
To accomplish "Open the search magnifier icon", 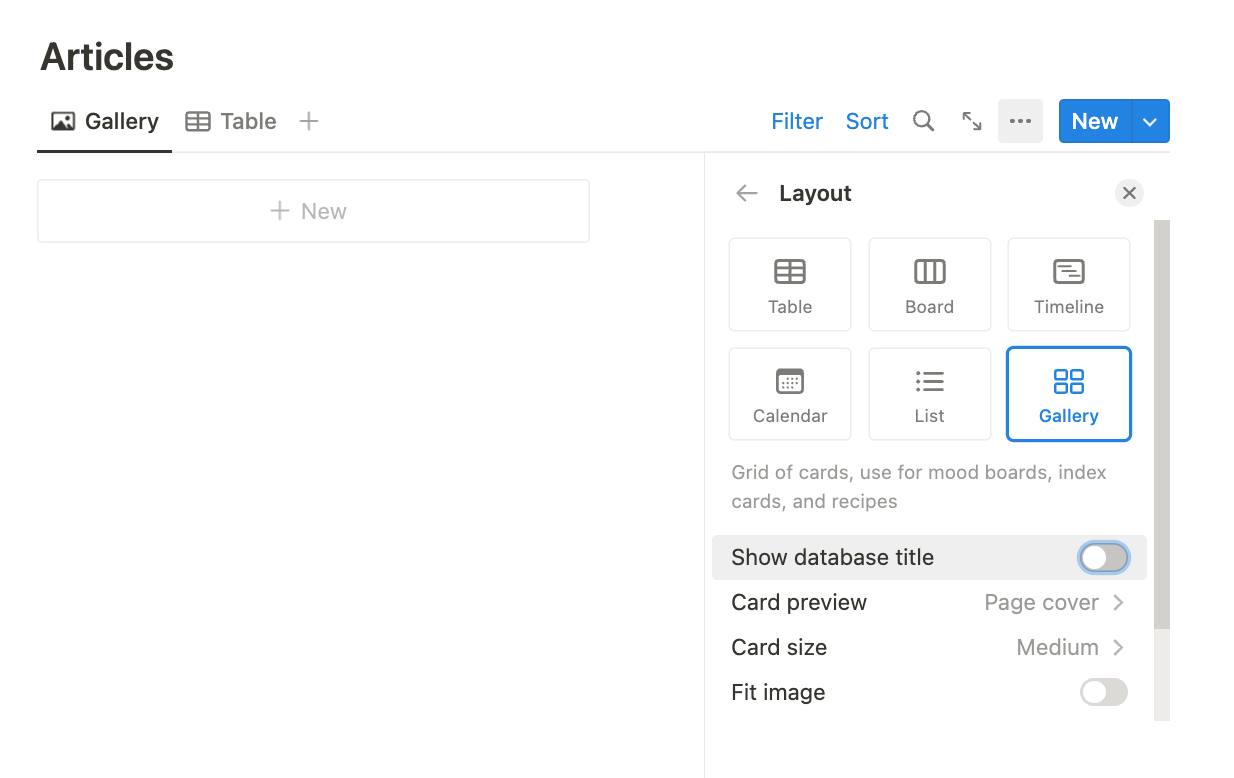I will 923,121.
